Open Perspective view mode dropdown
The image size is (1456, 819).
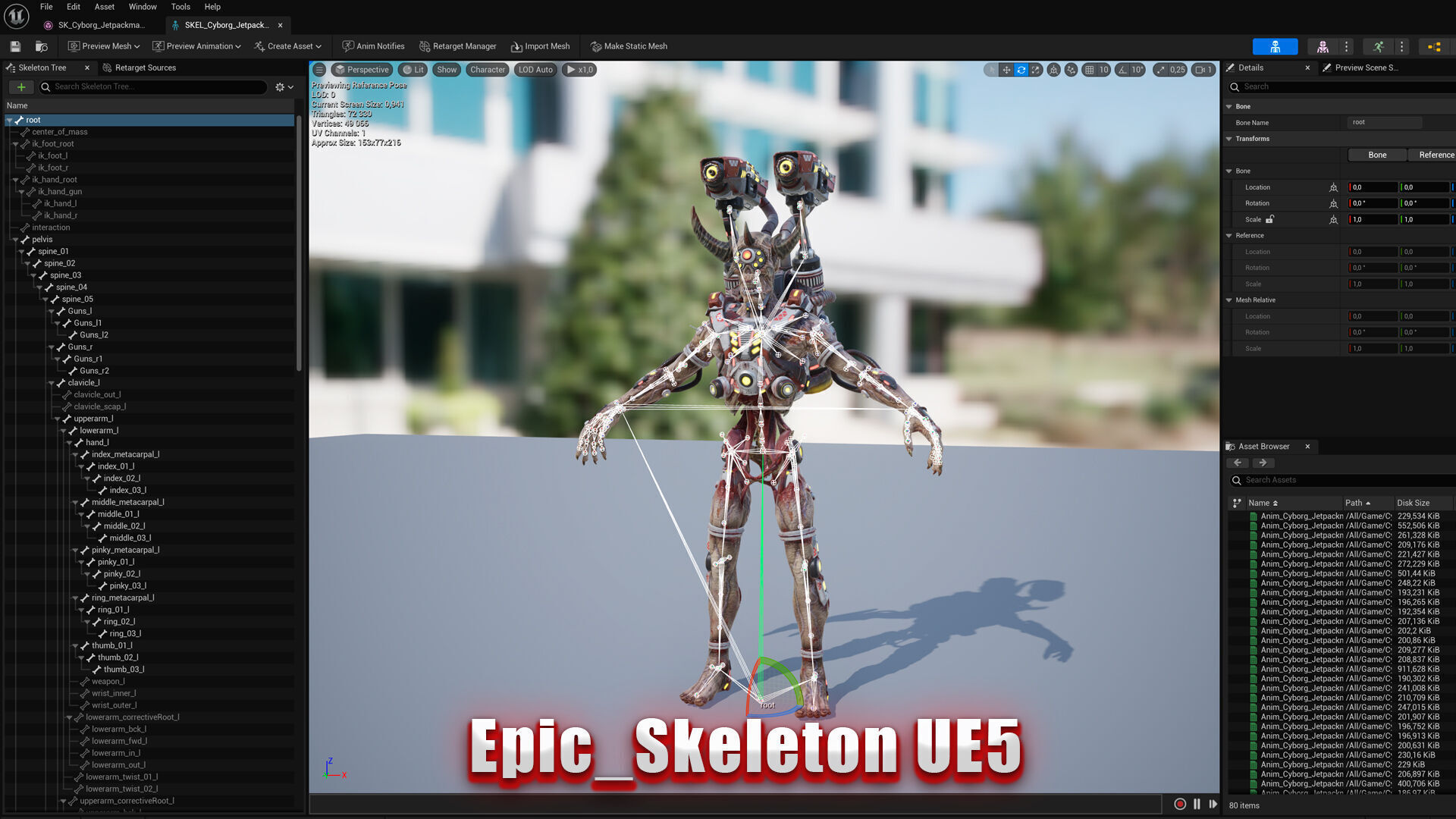[x=361, y=70]
